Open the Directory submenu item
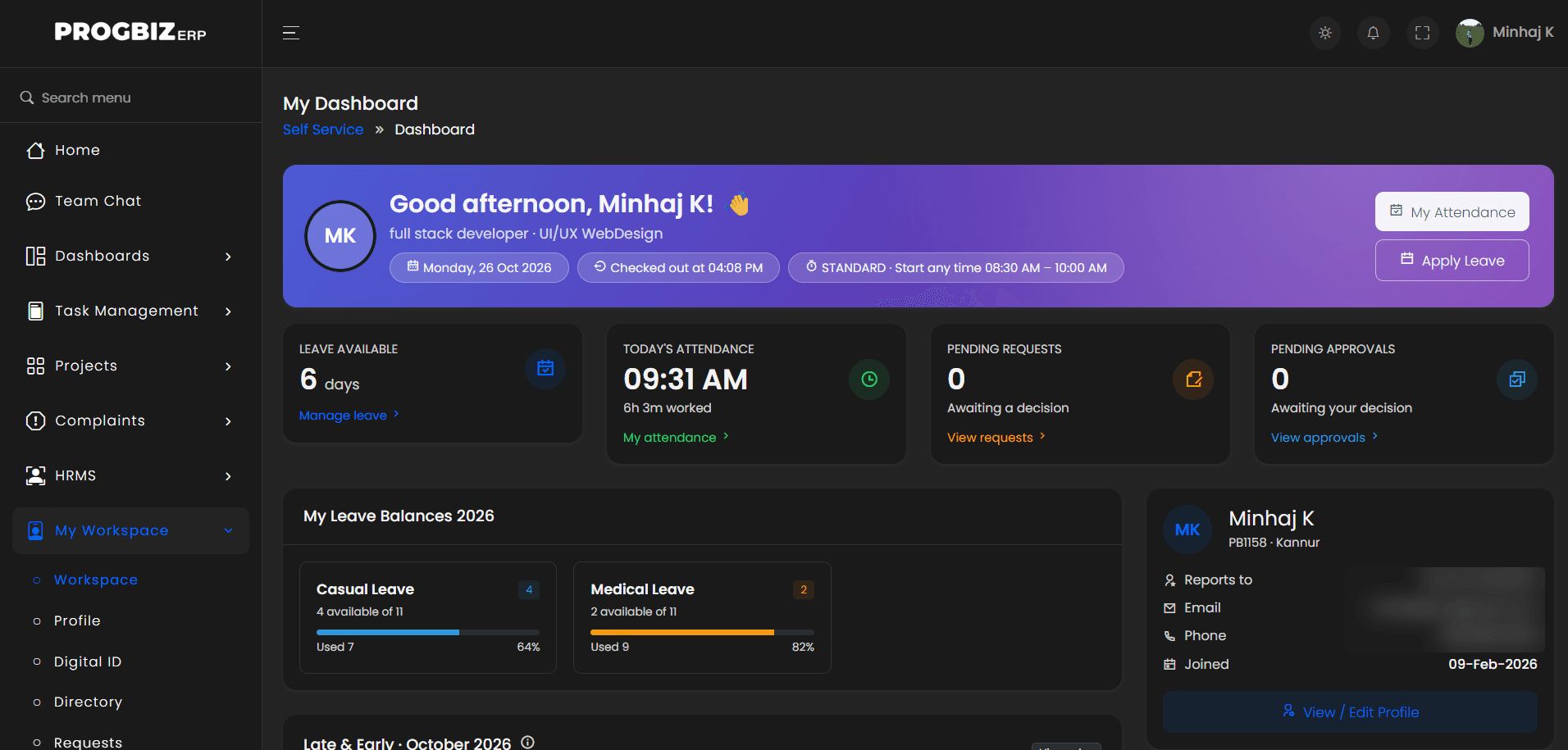Image resolution: width=1568 pixels, height=750 pixels. click(89, 702)
